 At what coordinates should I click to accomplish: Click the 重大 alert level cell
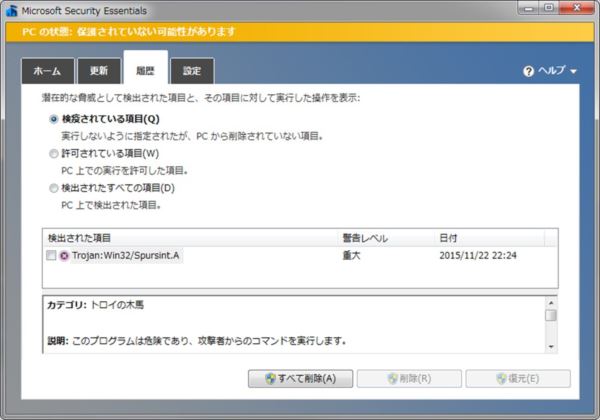click(x=351, y=256)
